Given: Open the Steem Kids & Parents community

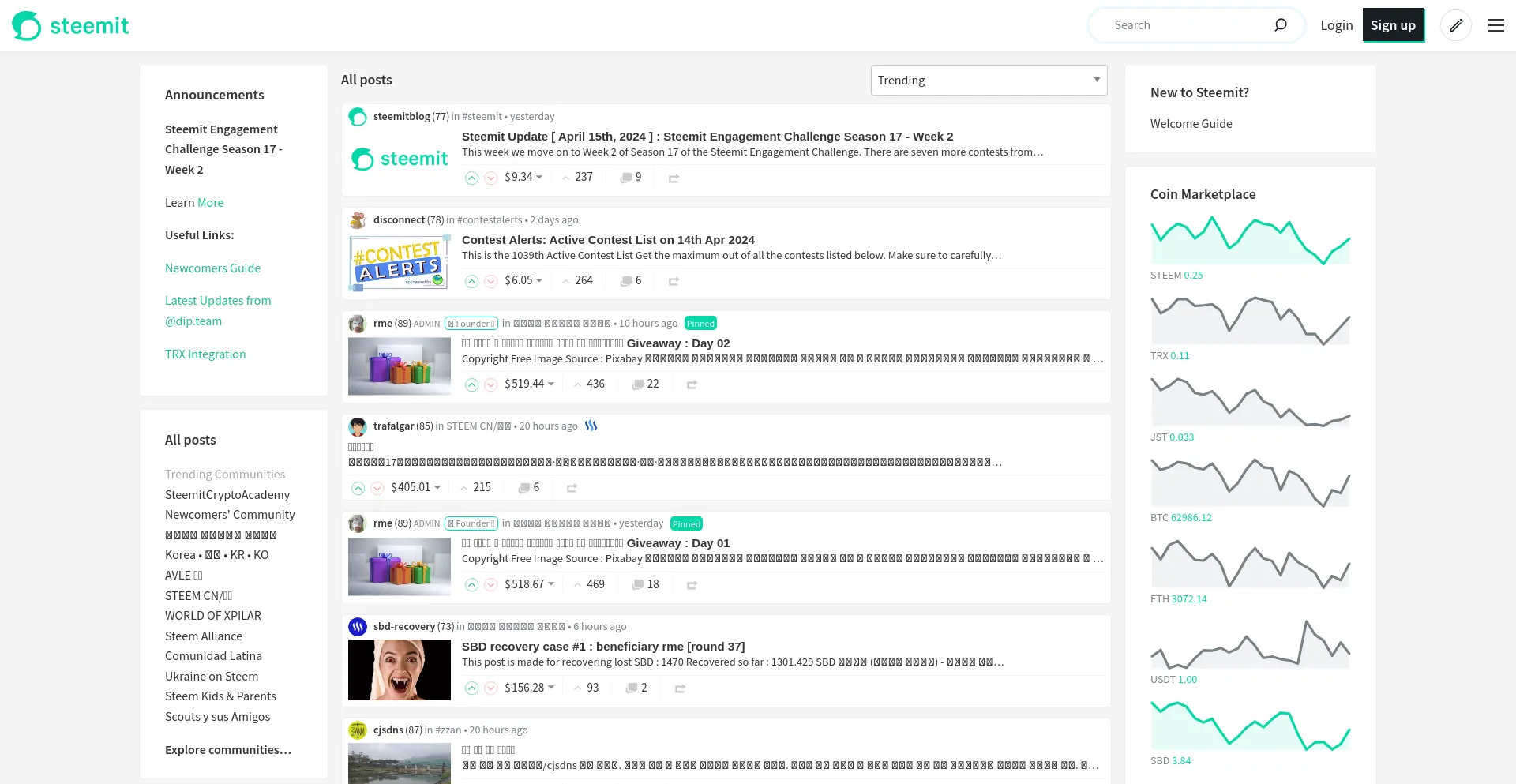Looking at the screenshot, I should (220, 696).
